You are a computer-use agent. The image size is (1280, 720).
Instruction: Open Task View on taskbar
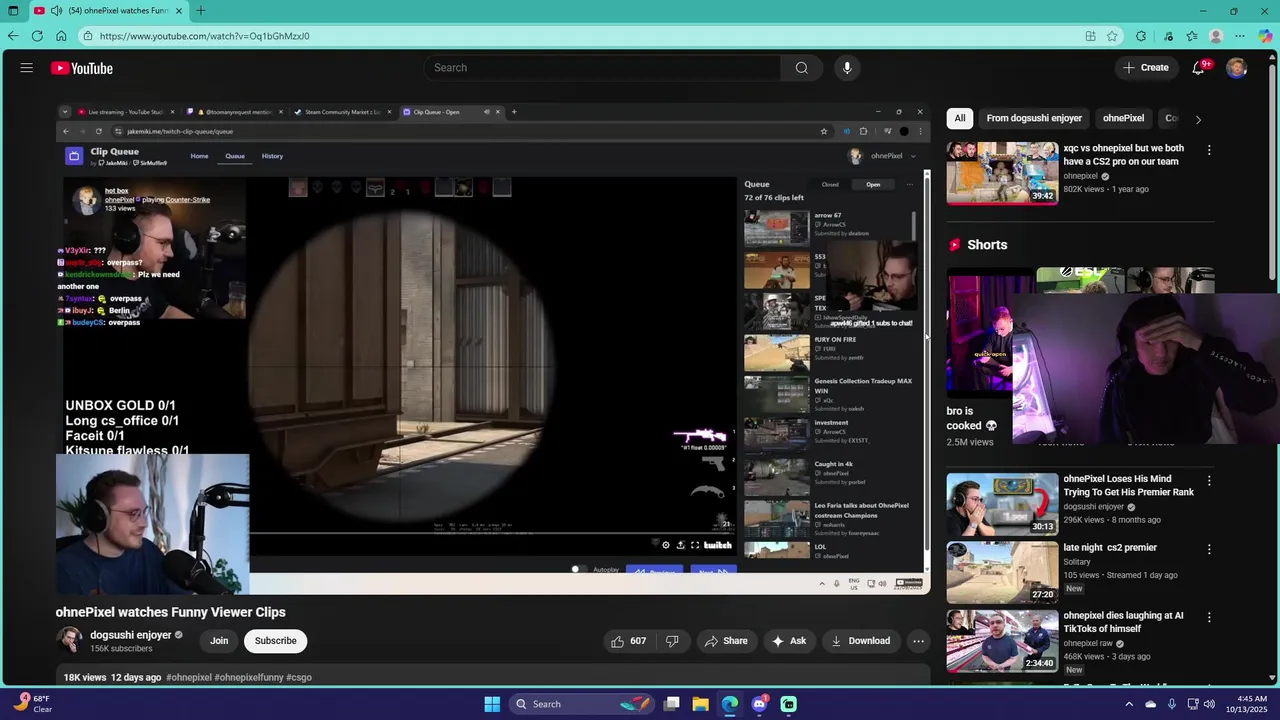[672, 704]
